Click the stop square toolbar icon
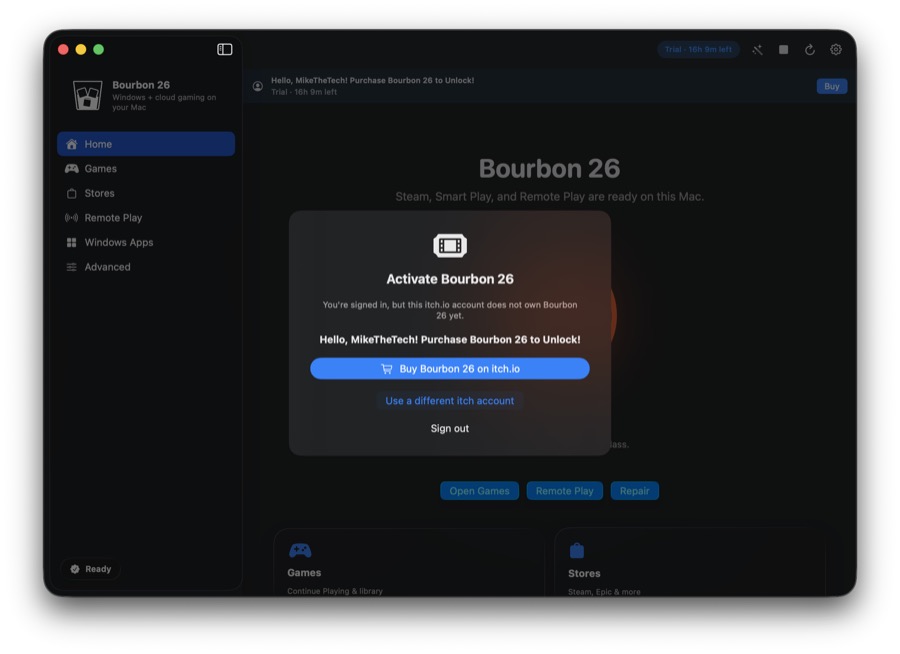 783,50
